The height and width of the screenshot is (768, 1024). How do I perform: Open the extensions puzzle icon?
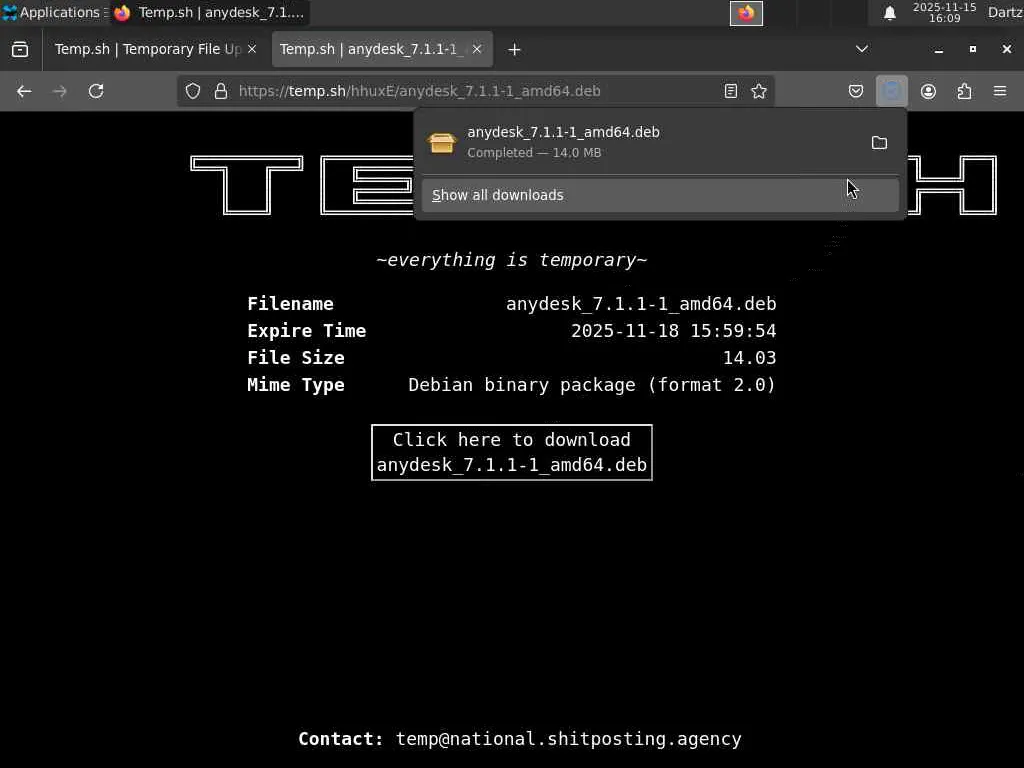964,91
